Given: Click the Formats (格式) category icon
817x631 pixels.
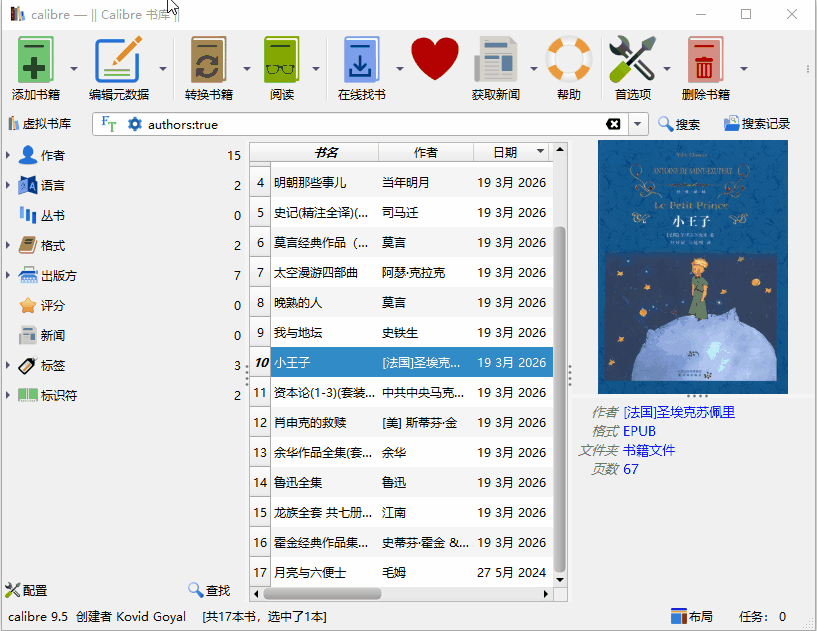Looking at the screenshot, I should tap(28, 245).
